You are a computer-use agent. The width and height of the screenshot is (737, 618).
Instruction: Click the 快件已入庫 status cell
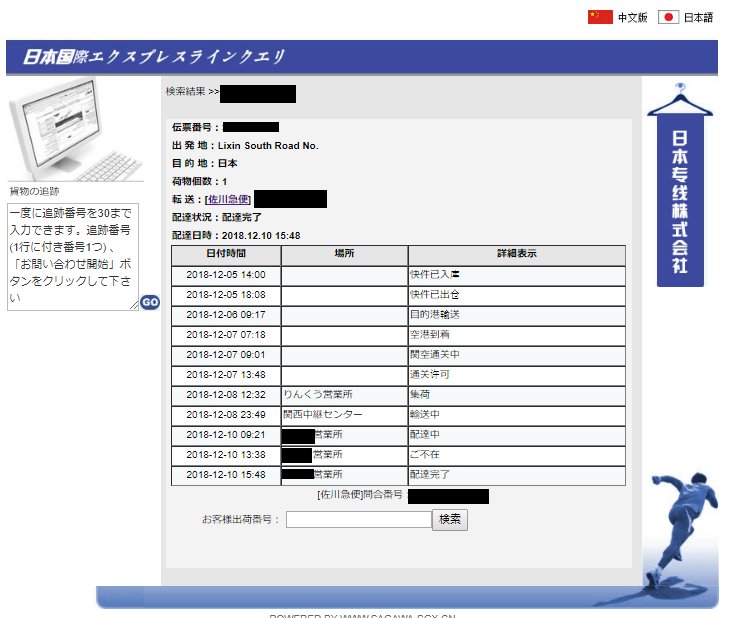517,275
